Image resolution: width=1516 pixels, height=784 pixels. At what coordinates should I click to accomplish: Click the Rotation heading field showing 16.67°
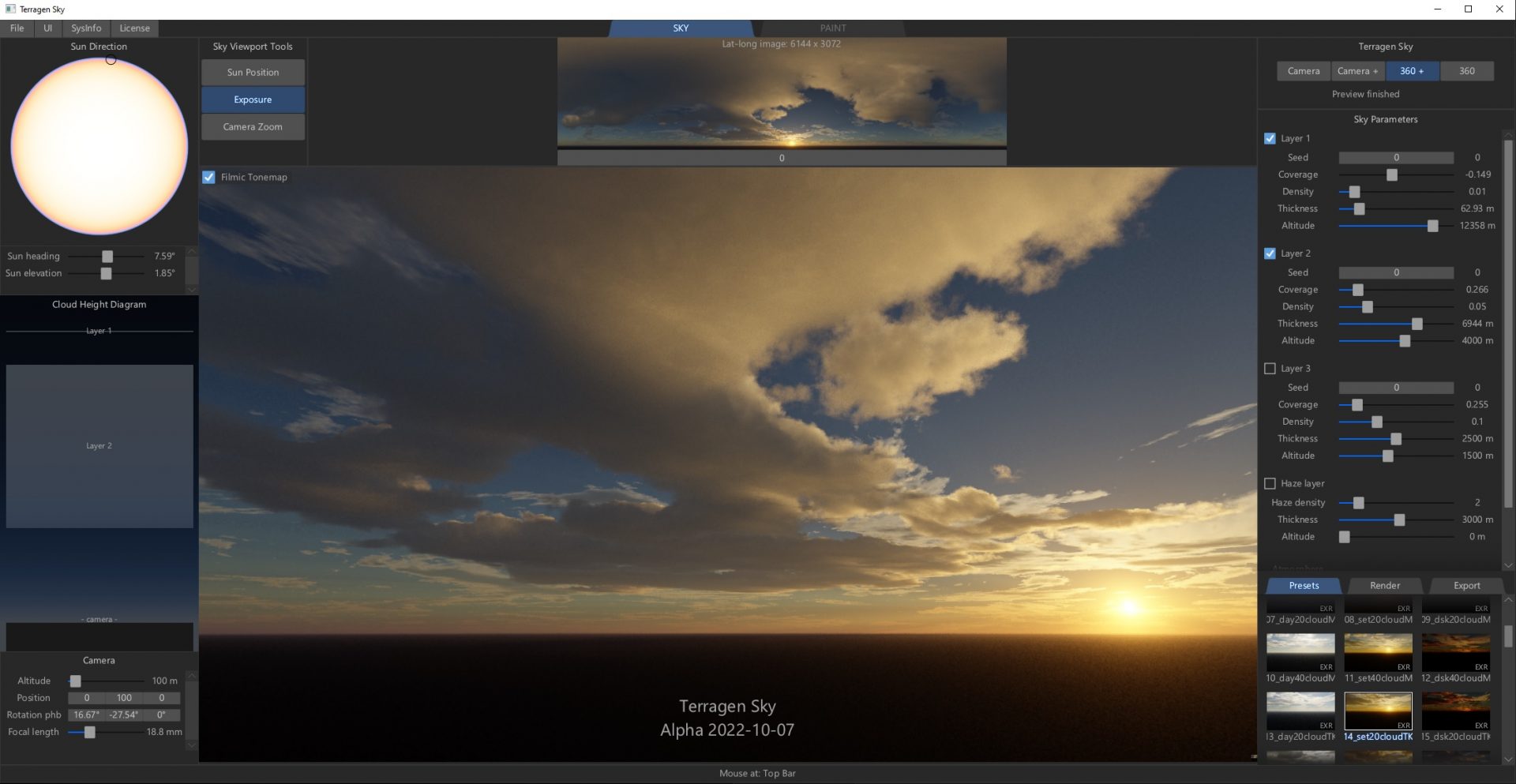tap(87, 715)
